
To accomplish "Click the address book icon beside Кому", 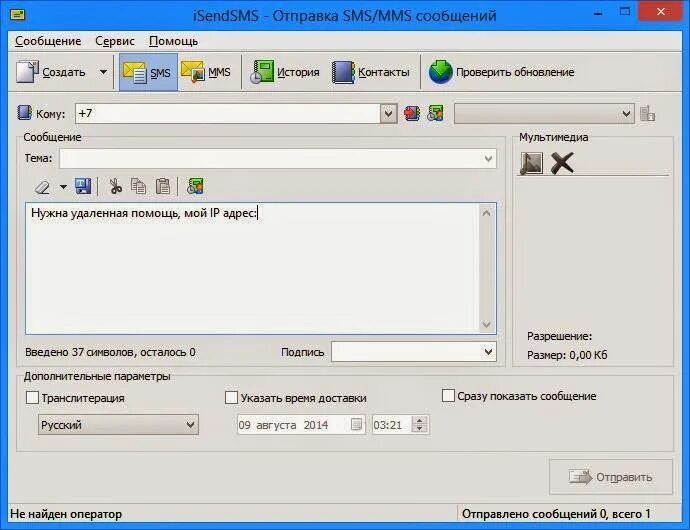I will coord(24,113).
